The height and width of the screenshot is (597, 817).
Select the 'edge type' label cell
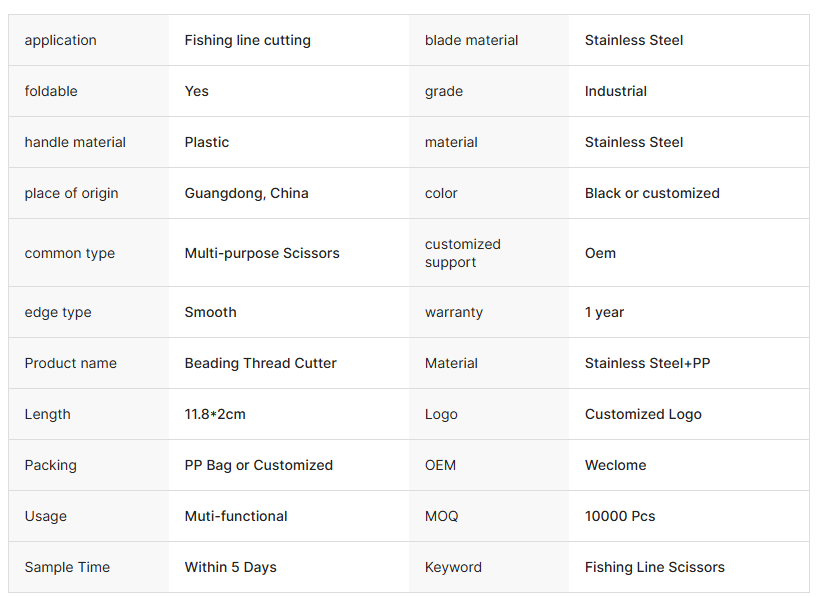point(58,312)
